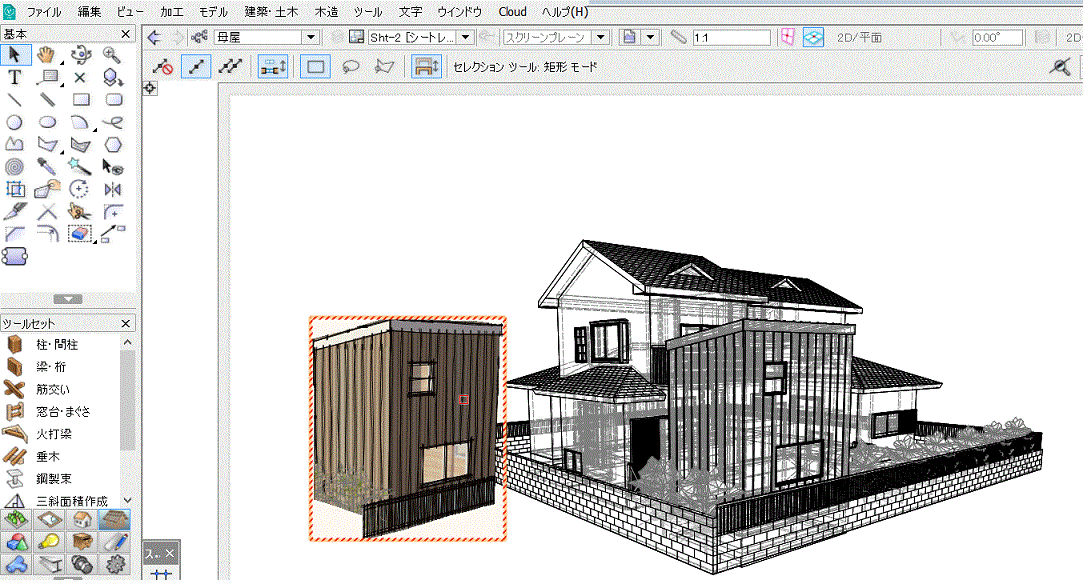The width and height of the screenshot is (1083, 580).
Task: Expand the Sht-2 sheet layer dropdown
Action: (466, 37)
